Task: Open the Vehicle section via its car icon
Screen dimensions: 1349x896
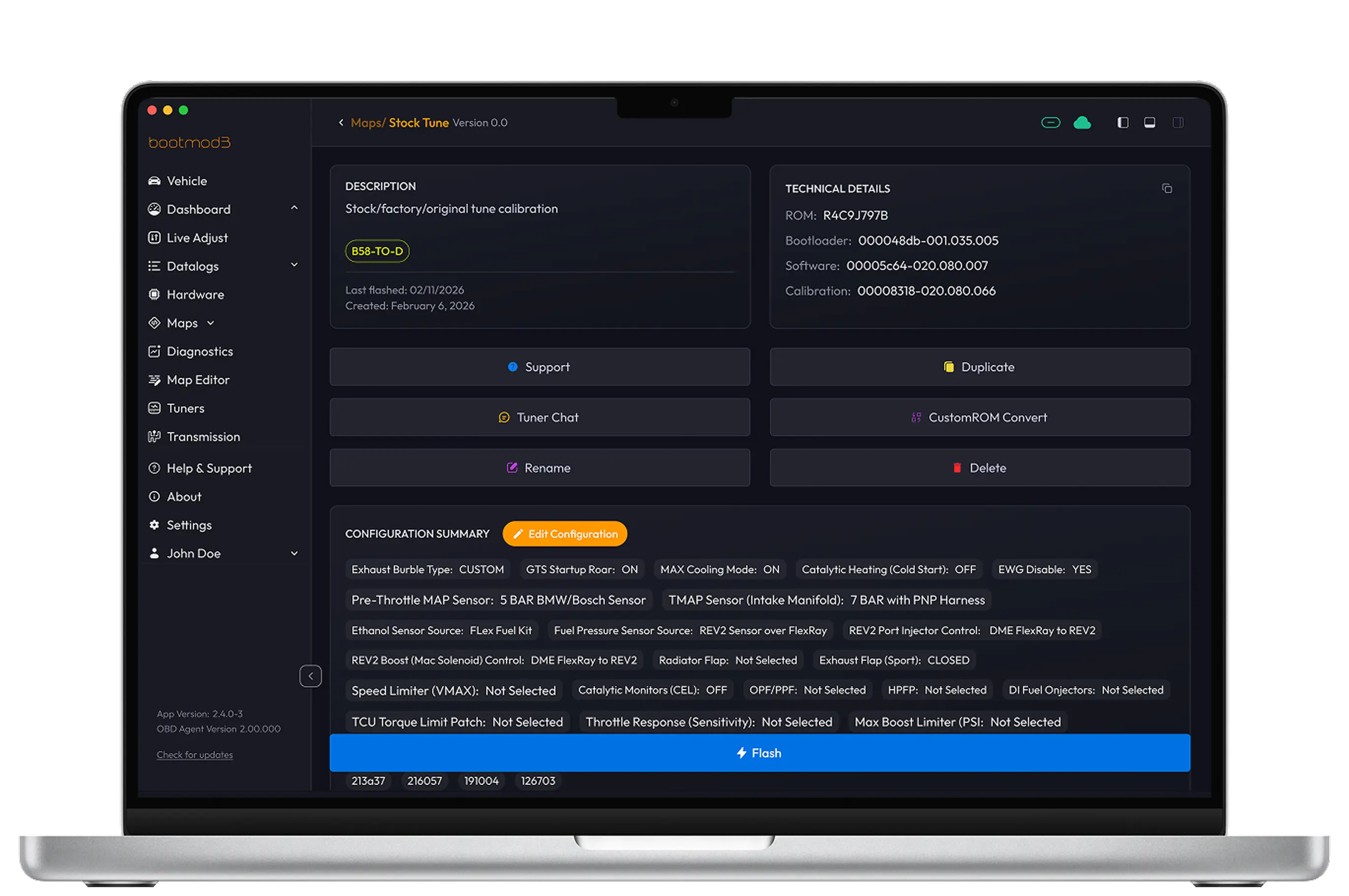Action: coord(154,181)
